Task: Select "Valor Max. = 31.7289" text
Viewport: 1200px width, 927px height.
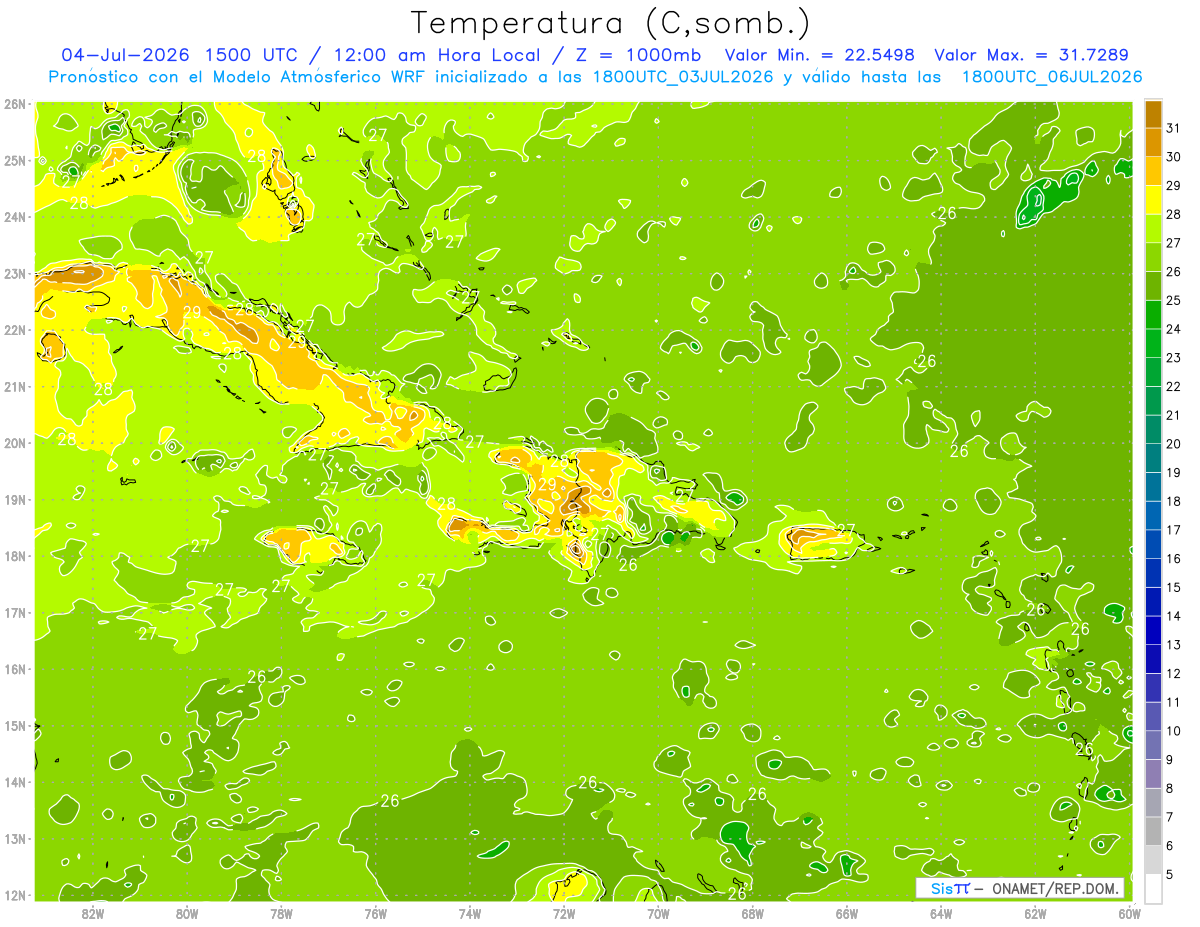Action: click(1031, 55)
